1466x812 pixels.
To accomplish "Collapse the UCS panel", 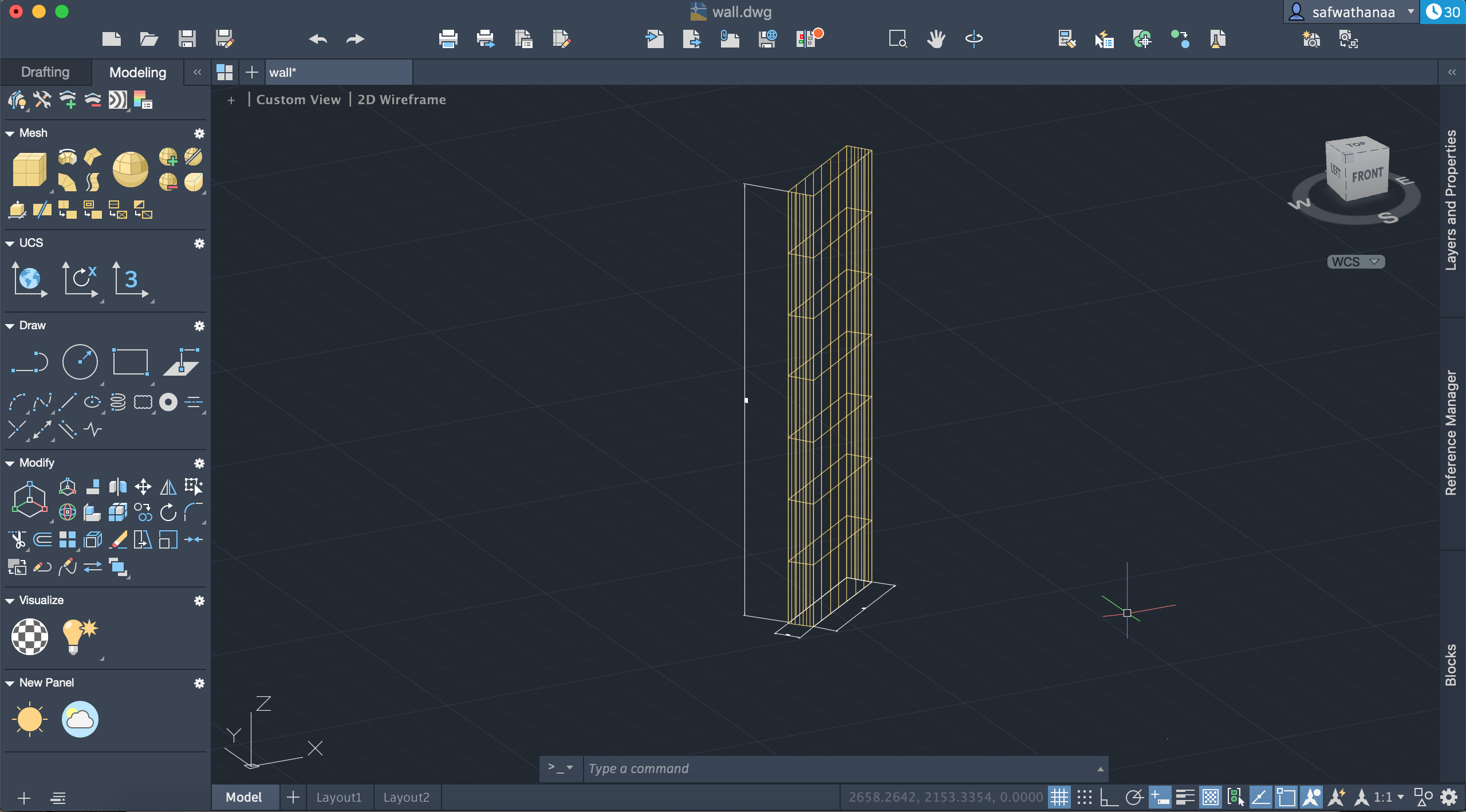I will [x=10, y=243].
